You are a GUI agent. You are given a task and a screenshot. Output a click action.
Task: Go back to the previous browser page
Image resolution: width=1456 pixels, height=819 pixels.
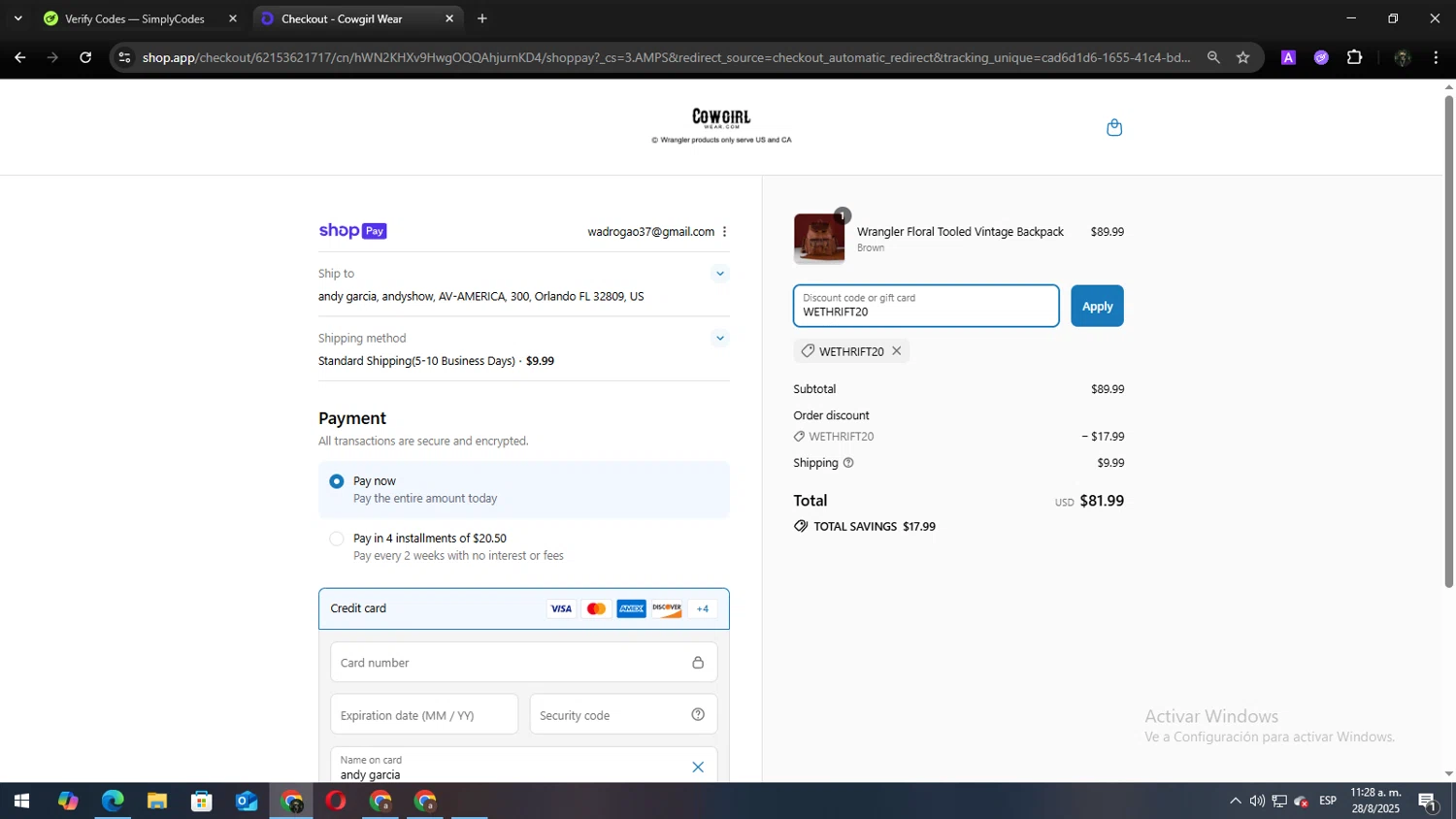pos(19,58)
